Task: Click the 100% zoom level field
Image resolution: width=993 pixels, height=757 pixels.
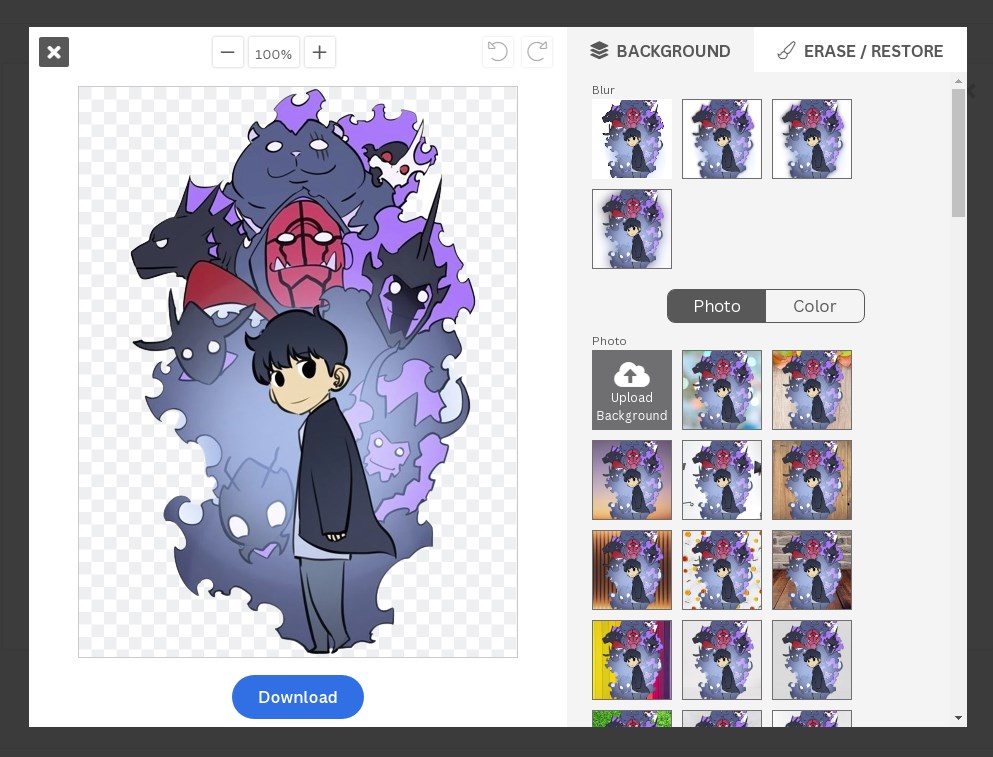Action: (274, 52)
